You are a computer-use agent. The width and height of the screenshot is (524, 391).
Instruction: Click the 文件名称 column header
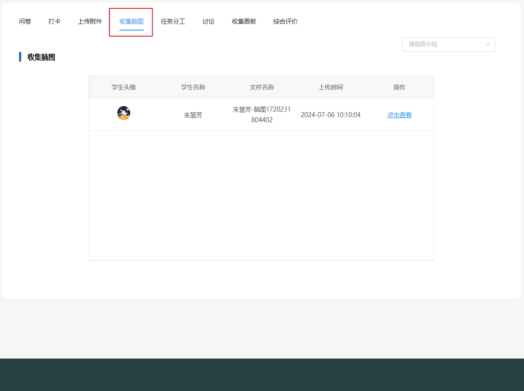pos(262,87)
